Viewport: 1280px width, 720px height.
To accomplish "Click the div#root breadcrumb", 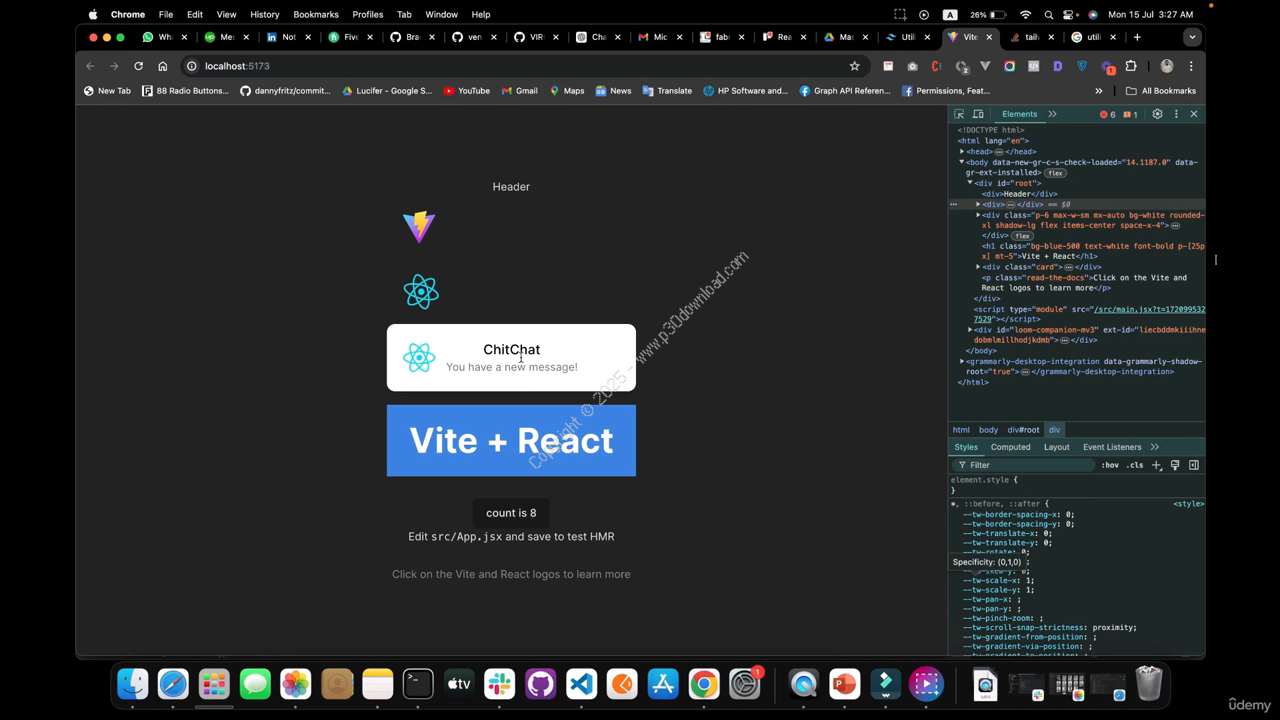I will (x=1023, y=430).
